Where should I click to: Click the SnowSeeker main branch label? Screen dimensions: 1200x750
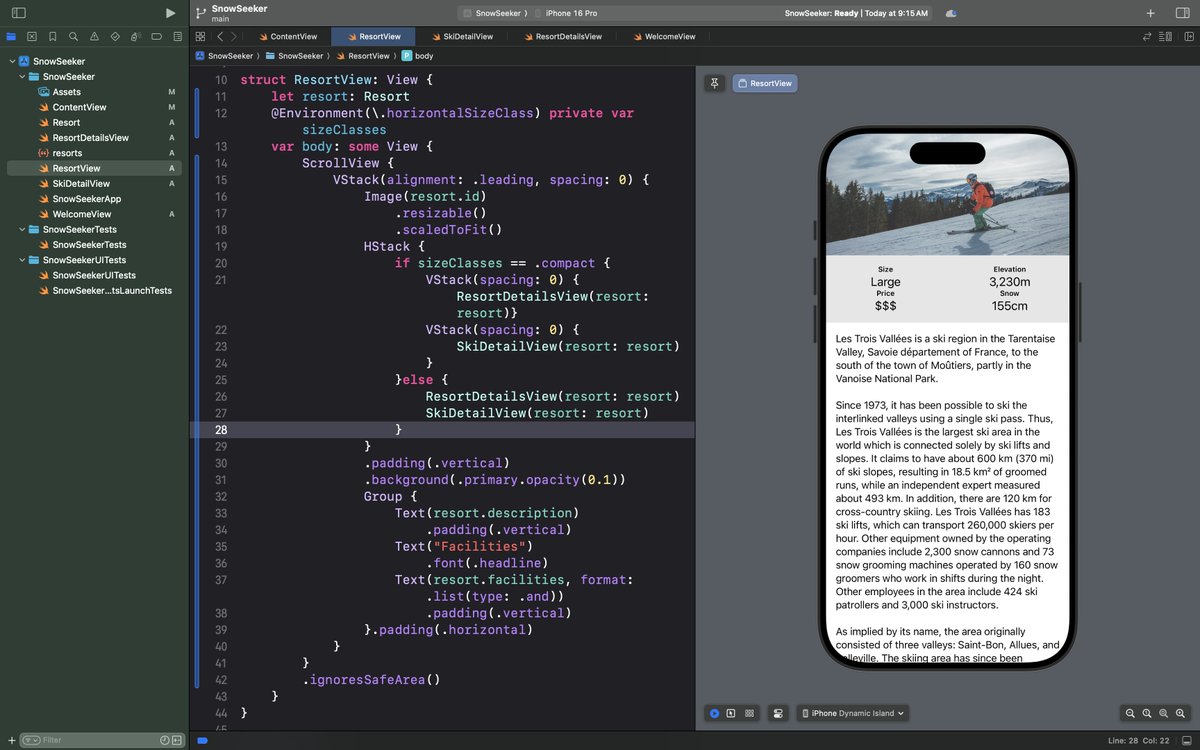coord(239,13)
